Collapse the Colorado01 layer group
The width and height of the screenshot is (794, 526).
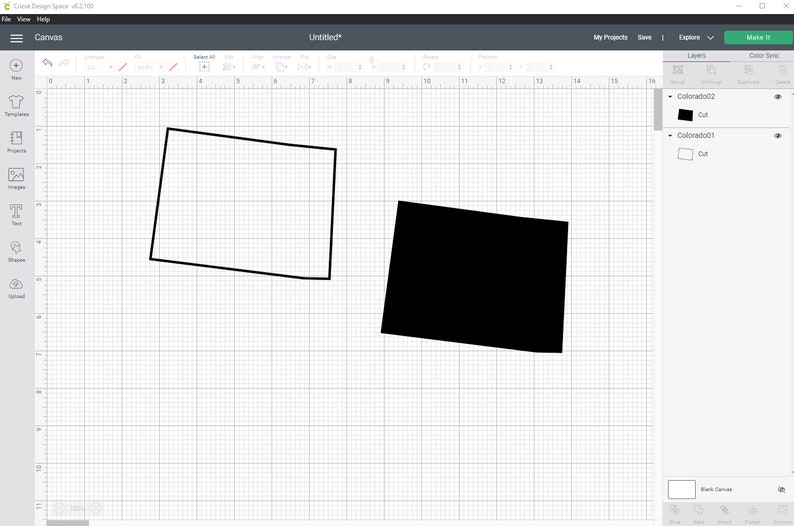point(670,136)
